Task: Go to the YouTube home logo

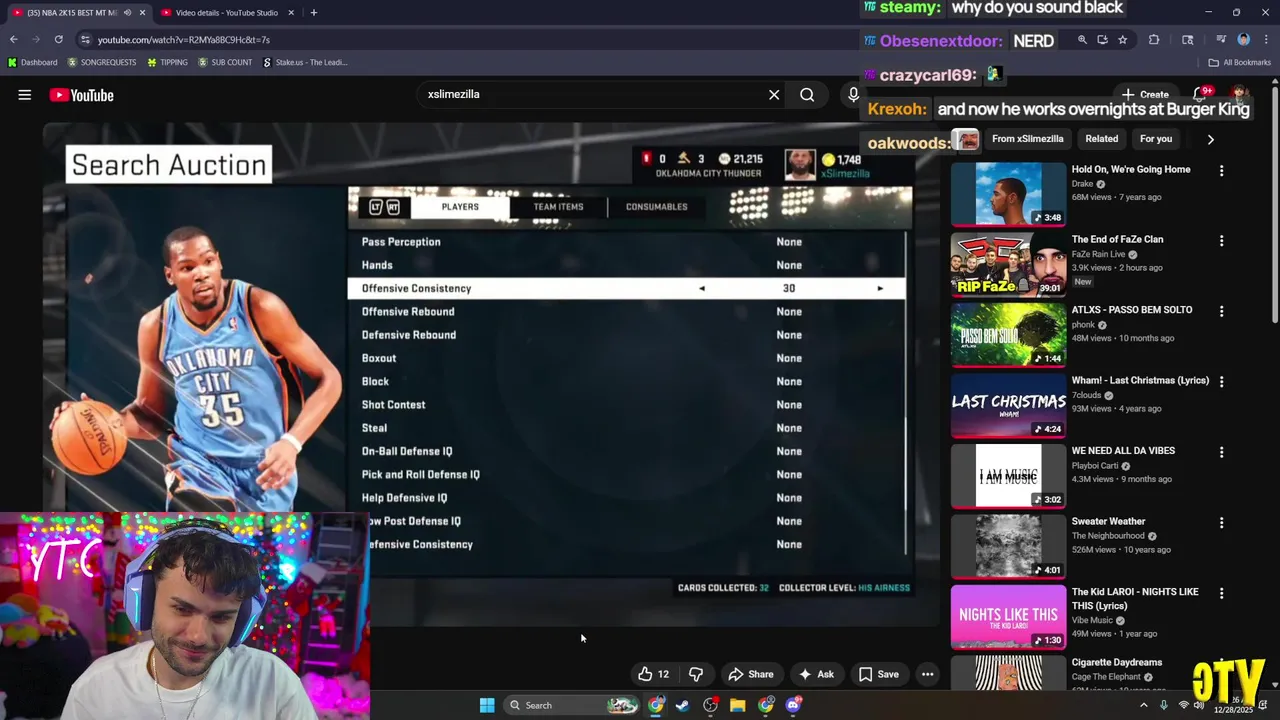Action: tap(81, 95)
